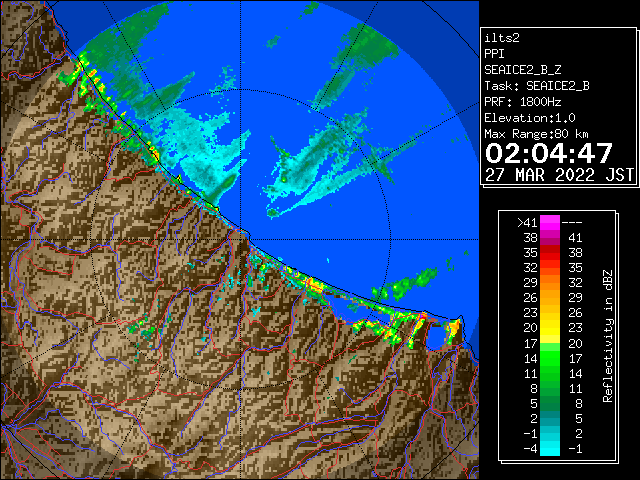
Task: Click the "Task: SEAICE2_B" line
Action: point(537,86)
